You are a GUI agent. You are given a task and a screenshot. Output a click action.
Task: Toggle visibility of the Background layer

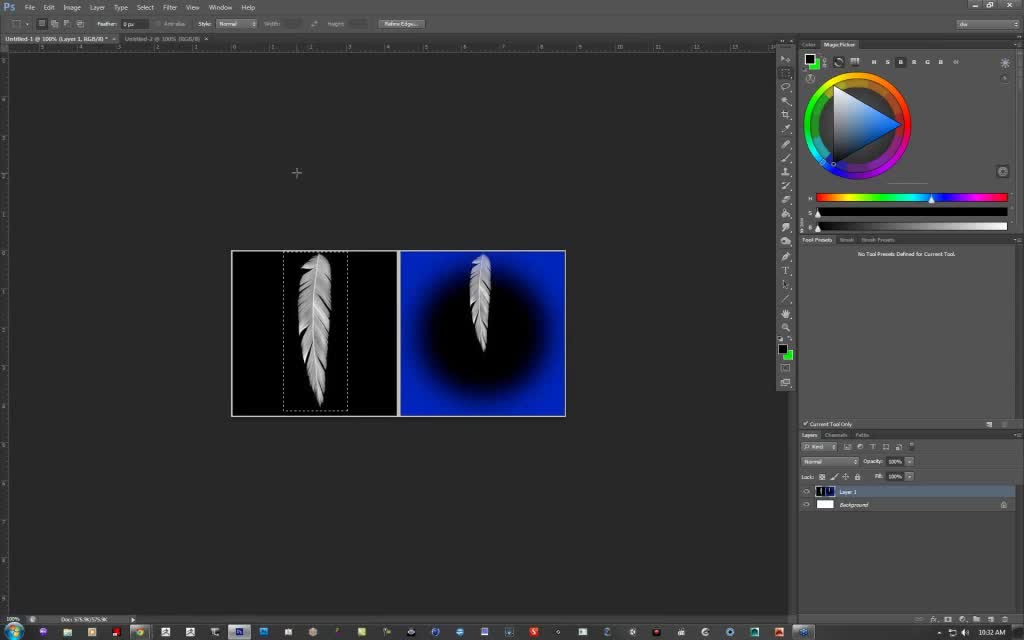pos(806,505)
